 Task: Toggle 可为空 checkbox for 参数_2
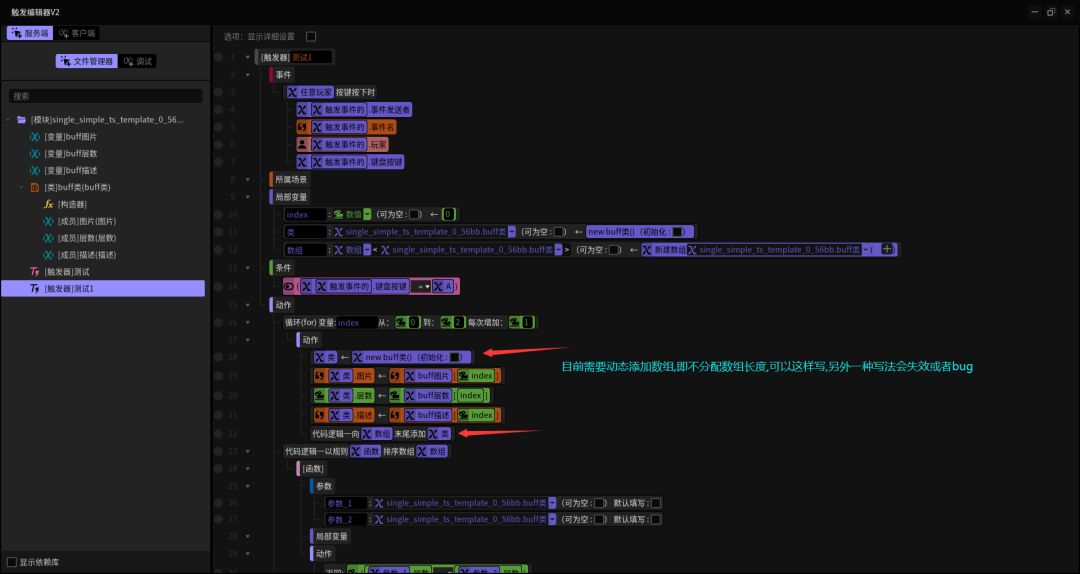600,520
